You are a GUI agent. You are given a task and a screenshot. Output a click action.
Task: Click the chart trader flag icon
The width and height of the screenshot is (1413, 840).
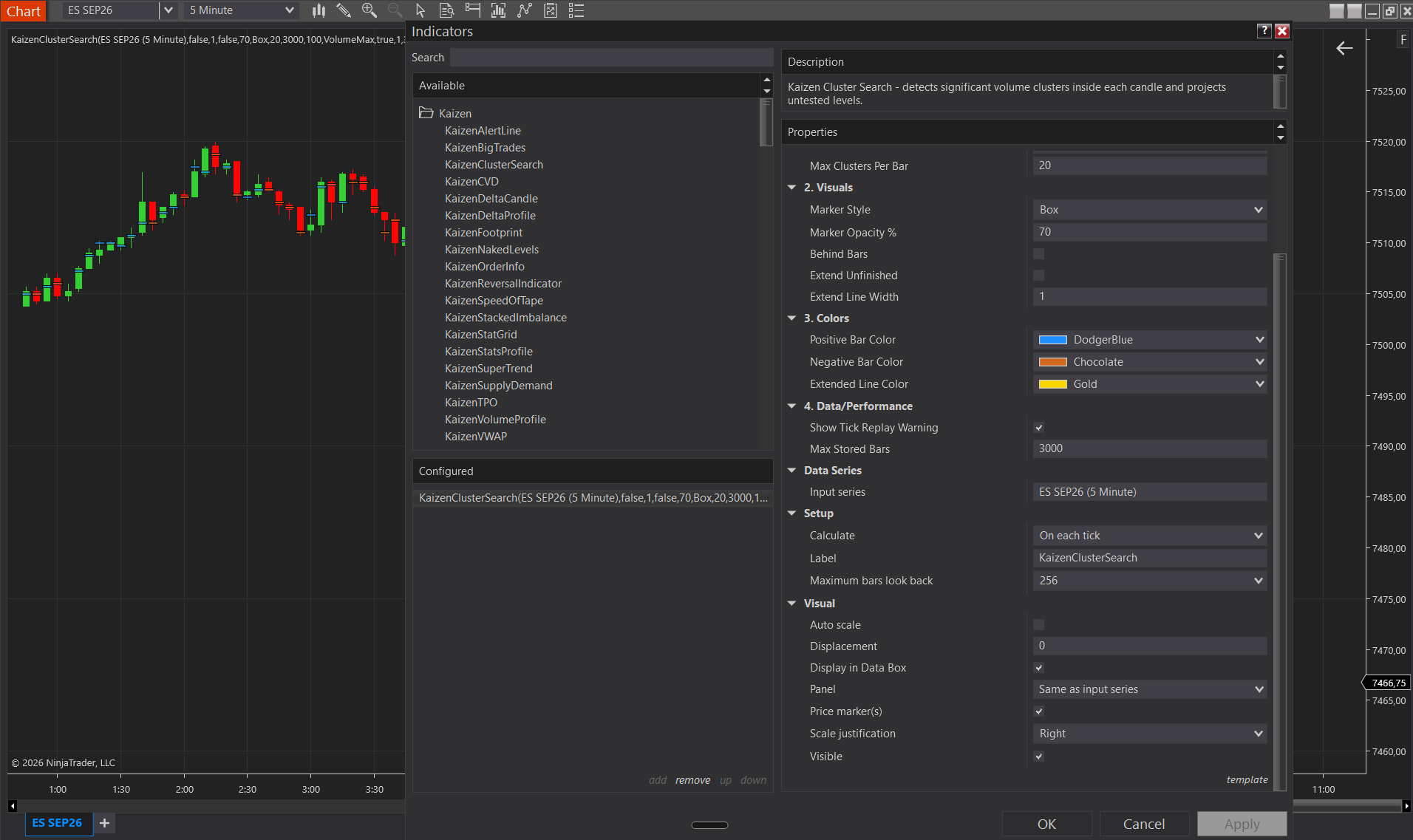click(x=473, y=10)
